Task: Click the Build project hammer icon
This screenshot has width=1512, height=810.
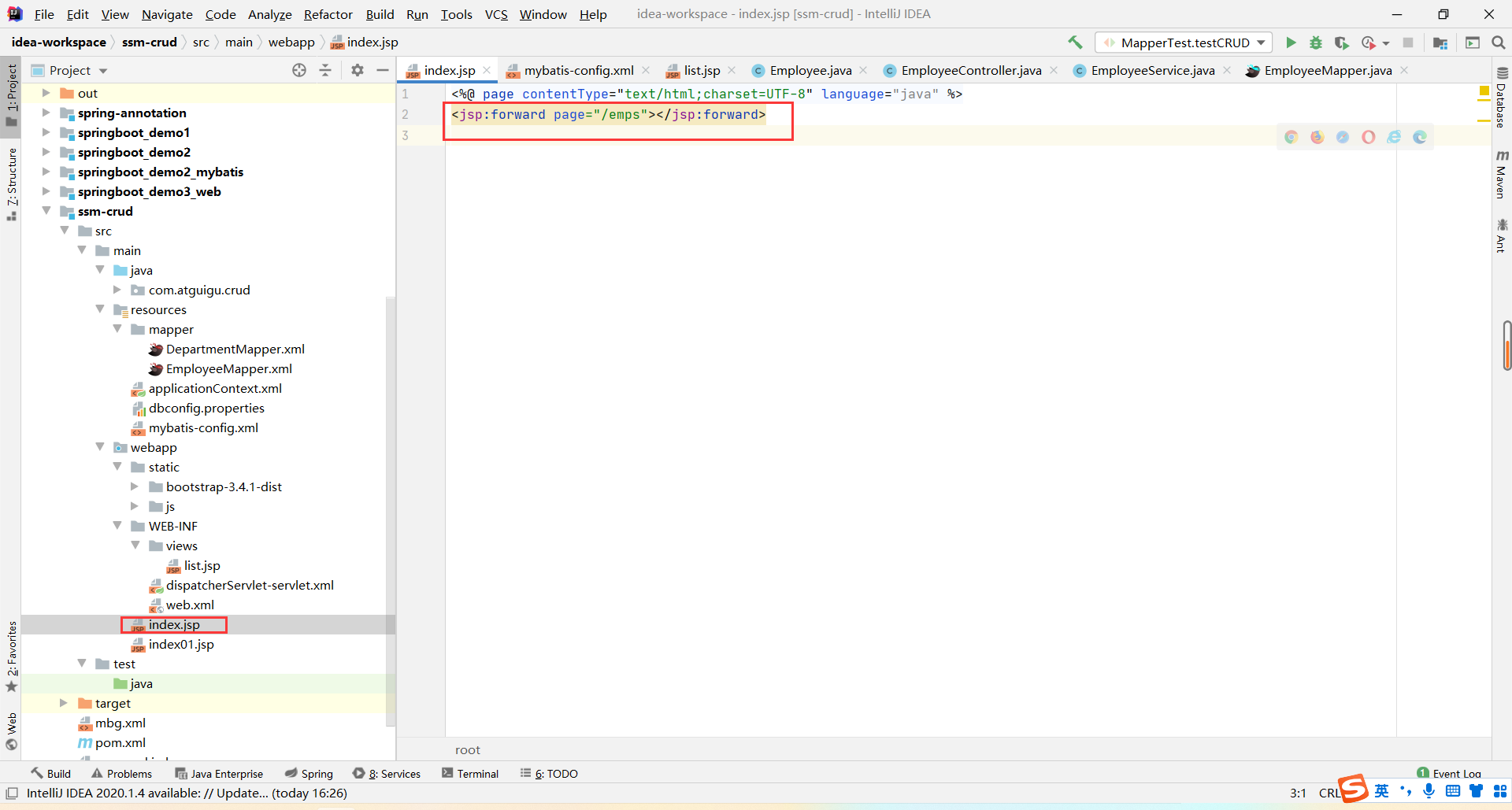Action: (x=1075, y=43)
